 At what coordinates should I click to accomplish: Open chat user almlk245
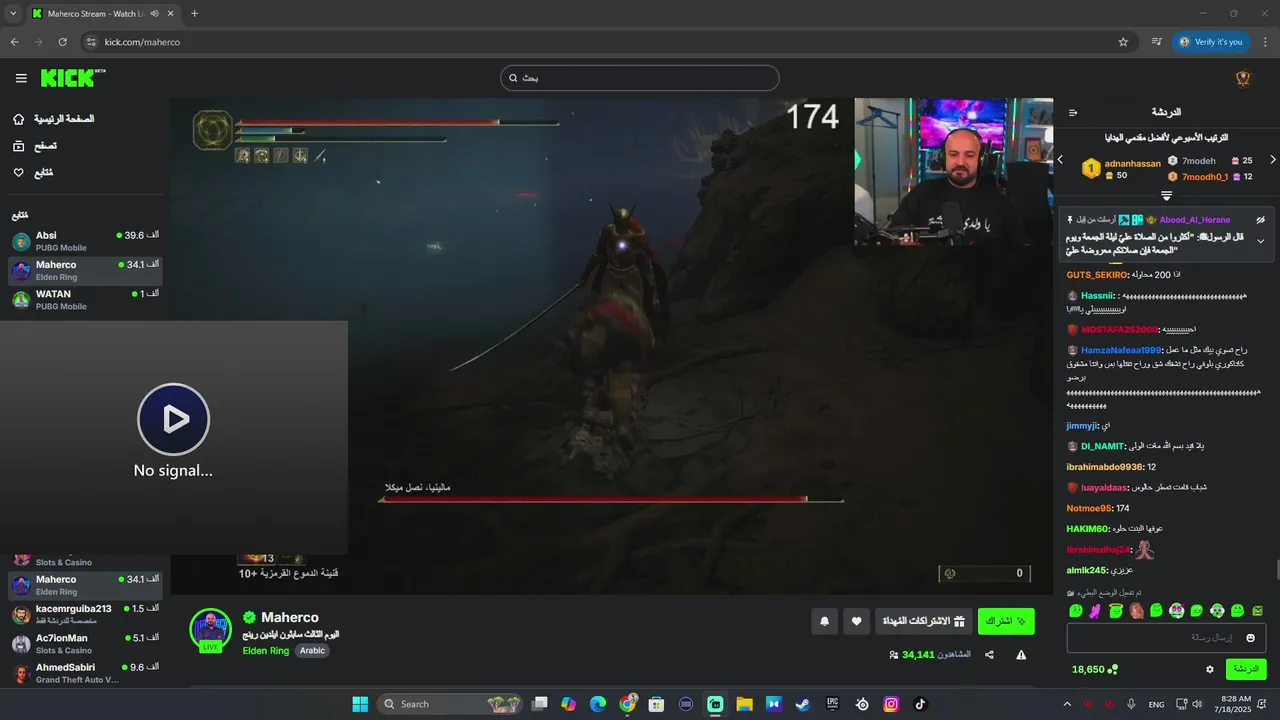coord(1087,570)
